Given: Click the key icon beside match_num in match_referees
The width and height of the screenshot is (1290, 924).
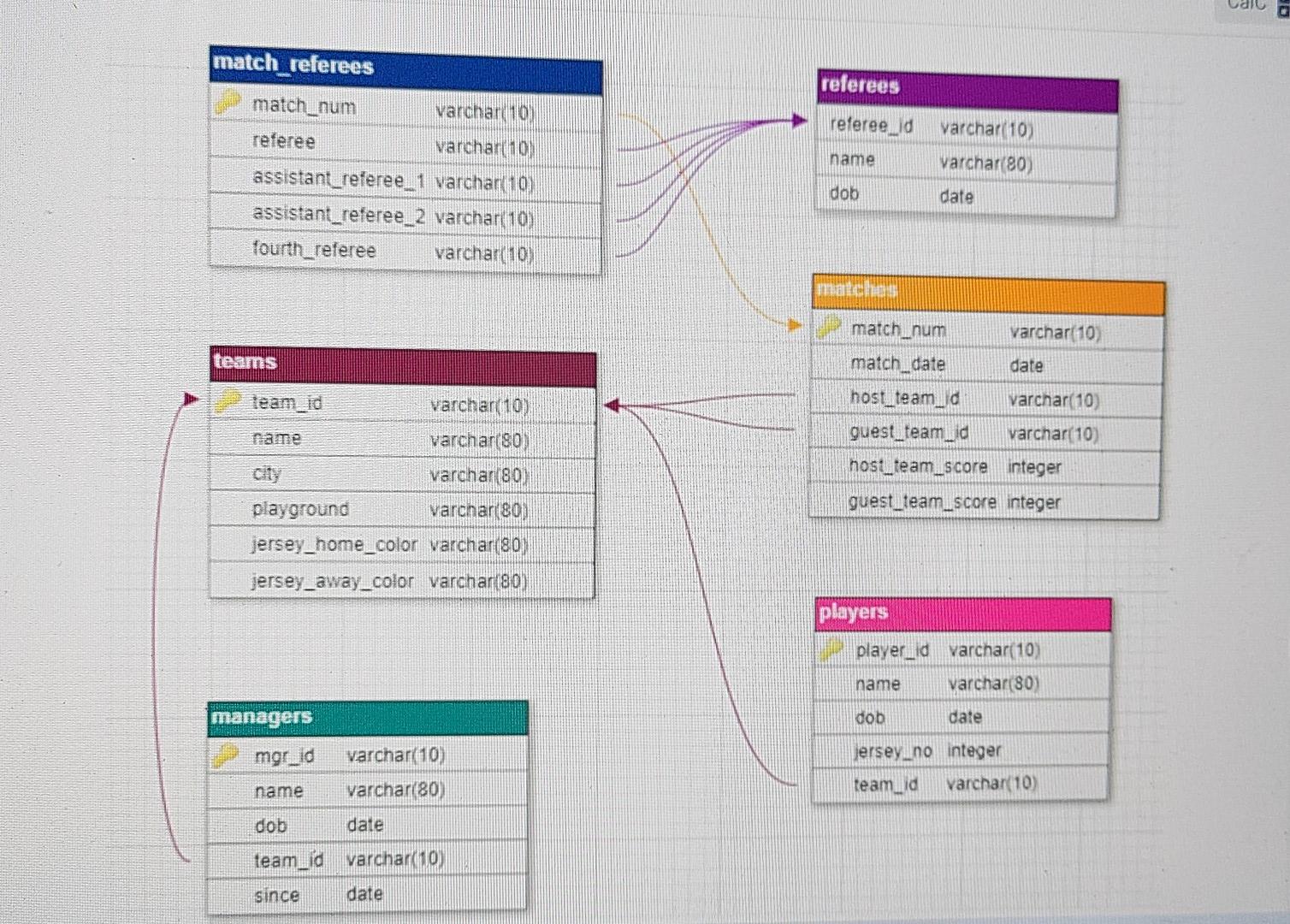Looking at the screenshot, I should 228,104.
